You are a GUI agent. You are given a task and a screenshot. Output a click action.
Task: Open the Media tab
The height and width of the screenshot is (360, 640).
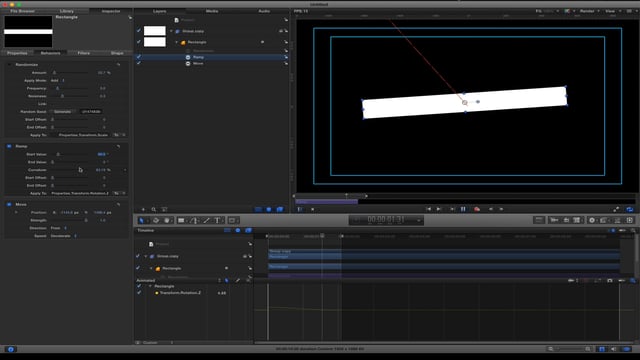pos(212,11)
